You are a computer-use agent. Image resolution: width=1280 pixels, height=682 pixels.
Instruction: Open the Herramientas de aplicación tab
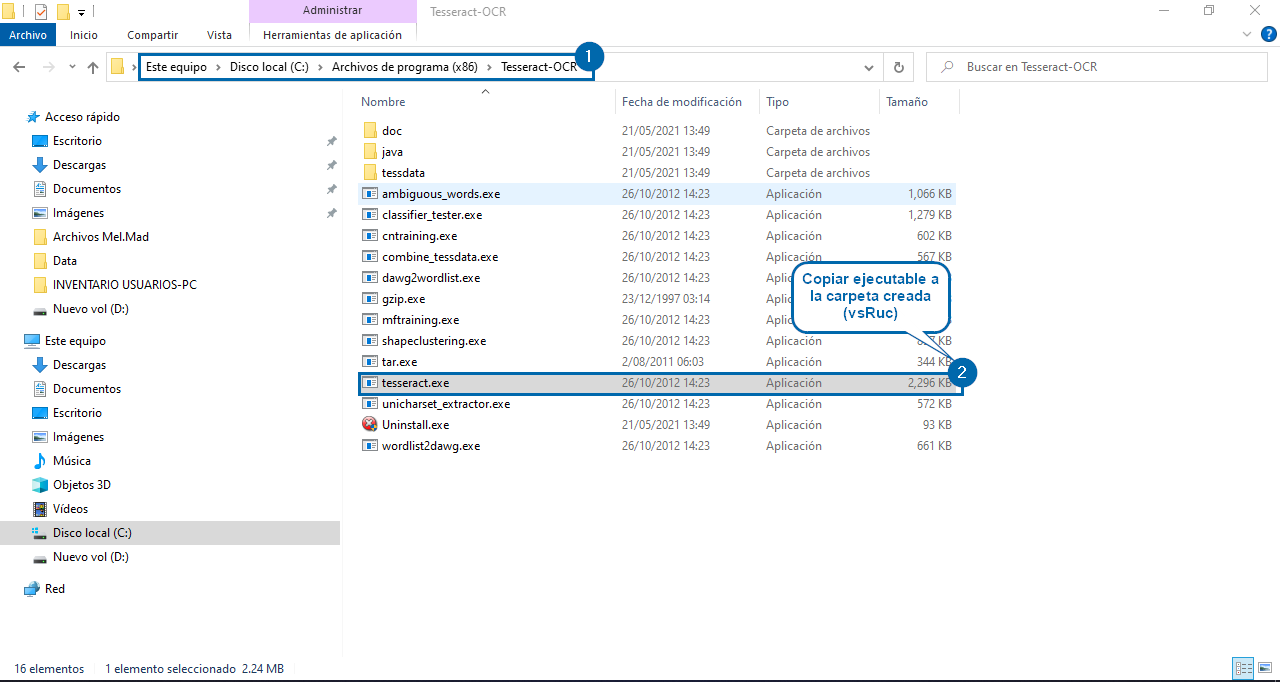[x=333, y=35]
